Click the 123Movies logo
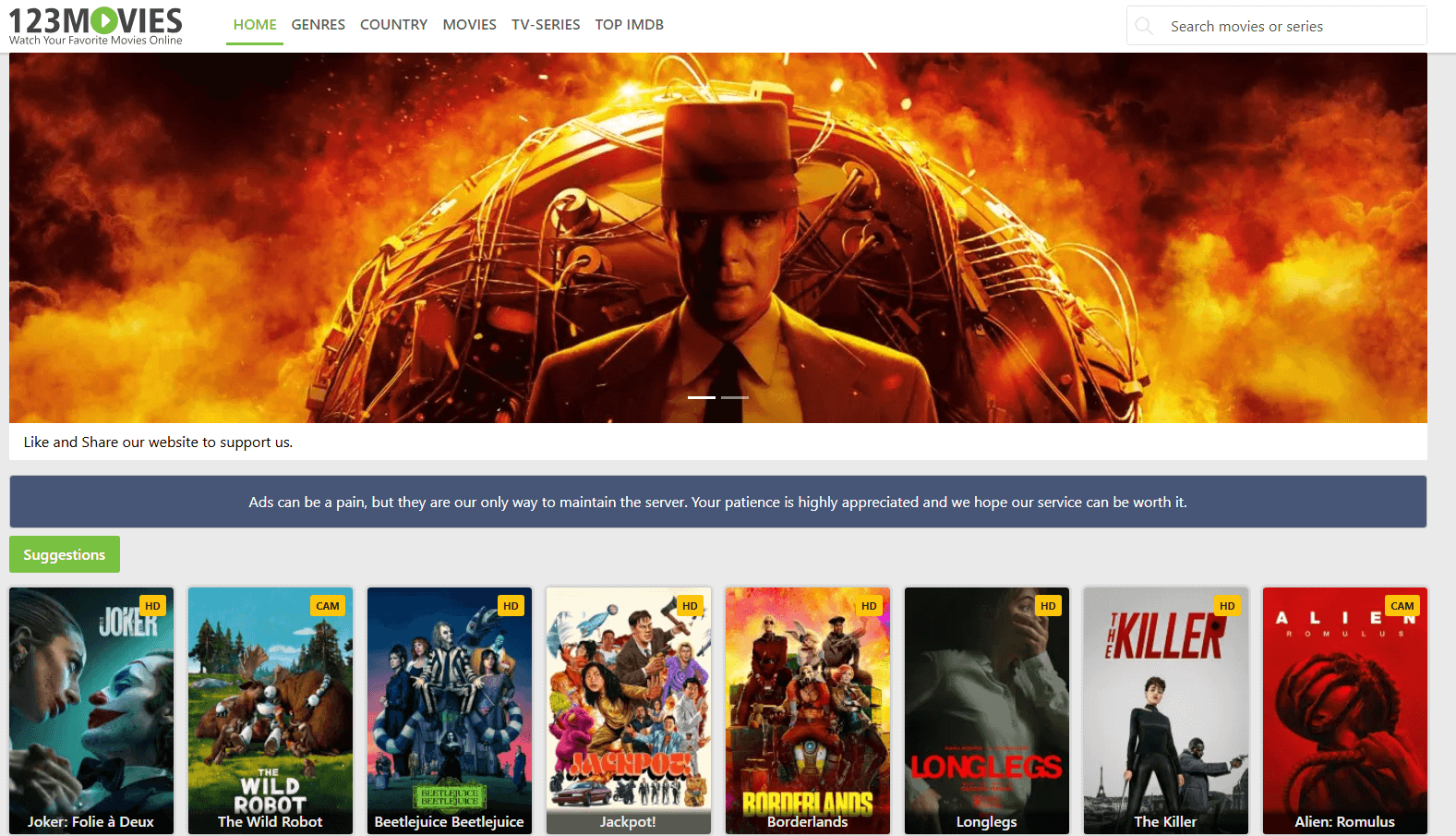The image size is (1456, 836). [x=96, y=25]
